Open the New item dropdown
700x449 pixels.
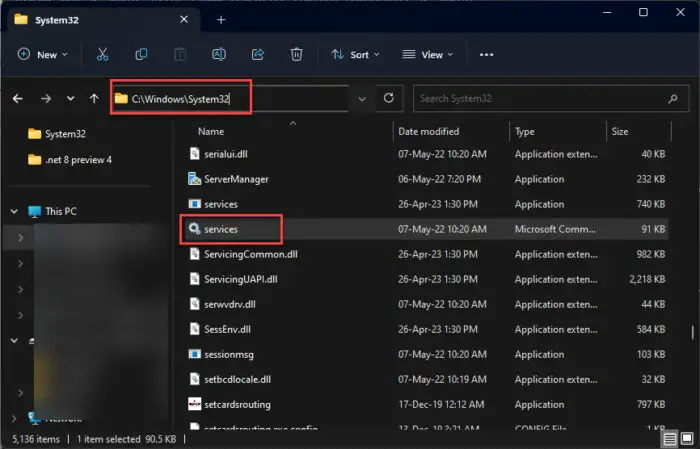[42, 54]
